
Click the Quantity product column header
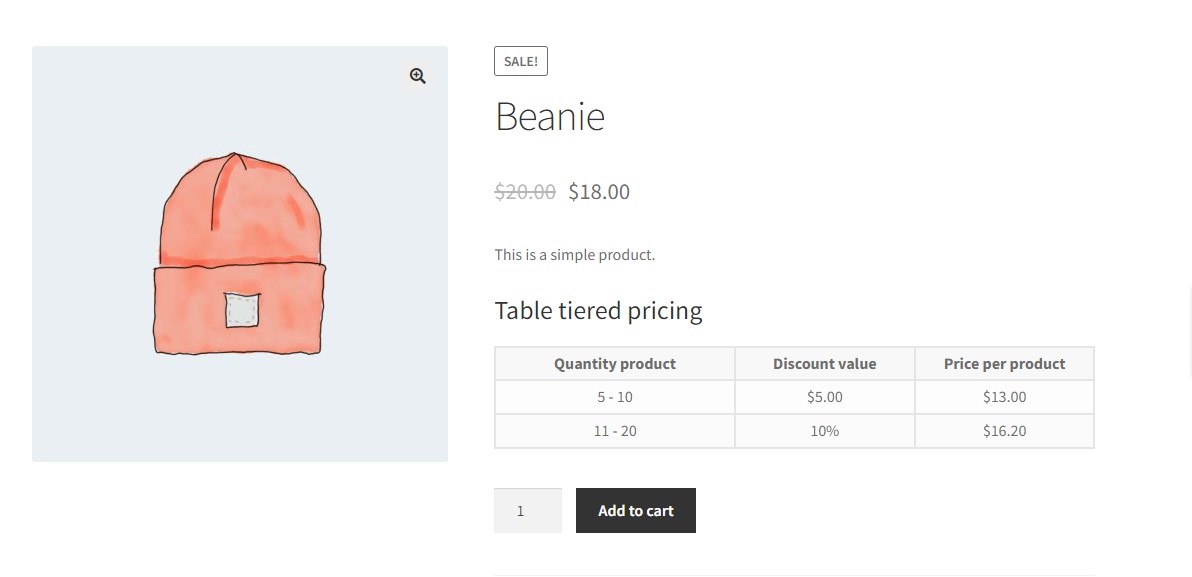[614, 363]
